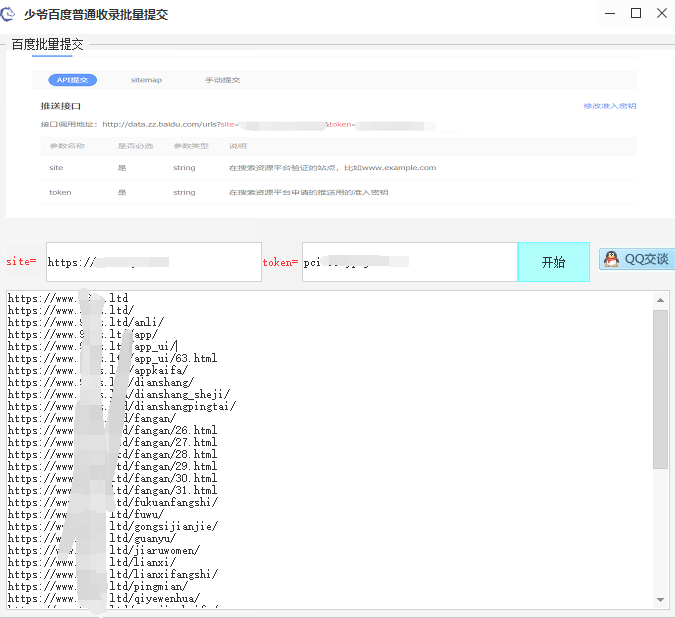Click the URL line ending in /dianshangpingtai/
Screen dimensions: 675x618
pos(122,407)
